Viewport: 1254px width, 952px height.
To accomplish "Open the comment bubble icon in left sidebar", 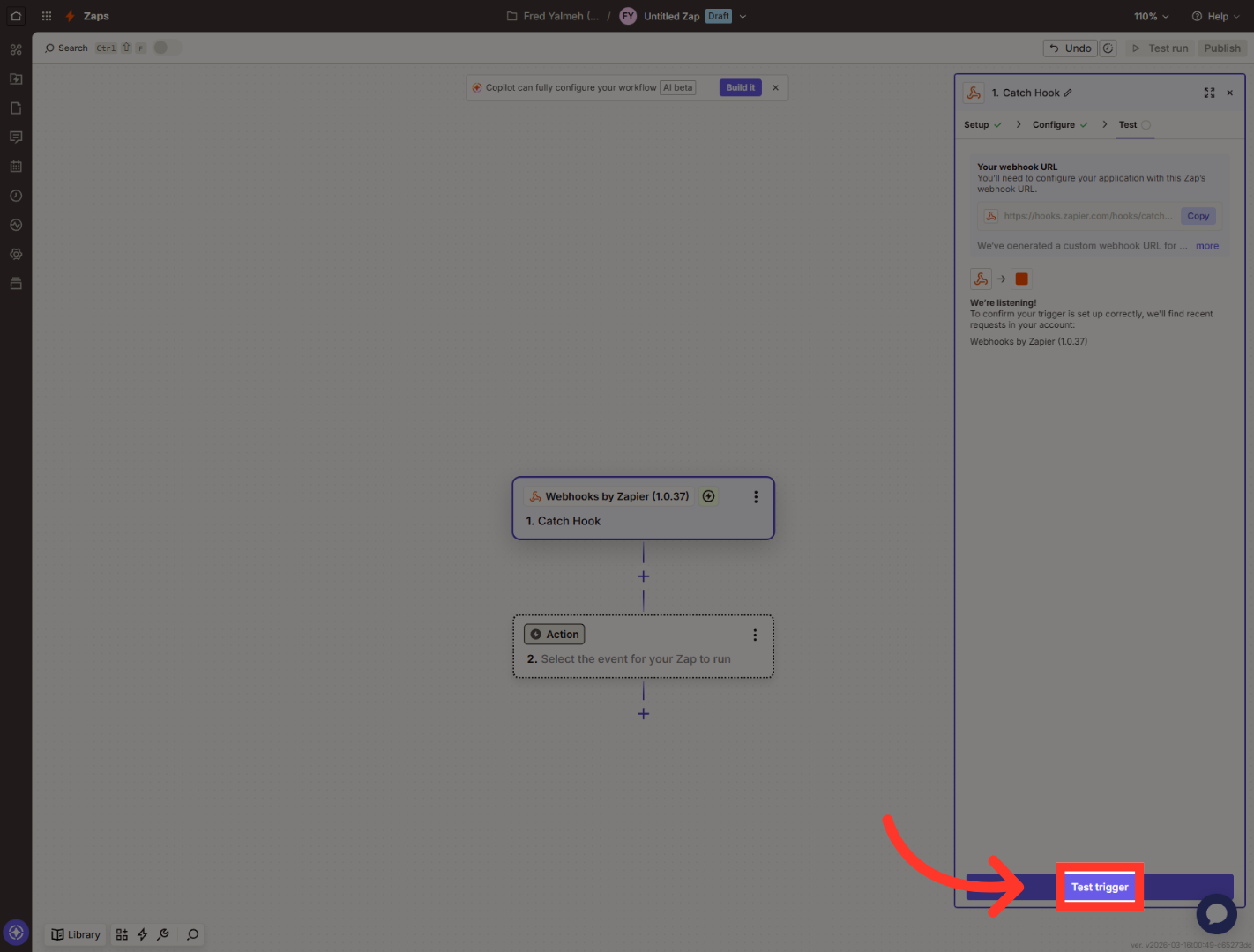I will (16, 137).
